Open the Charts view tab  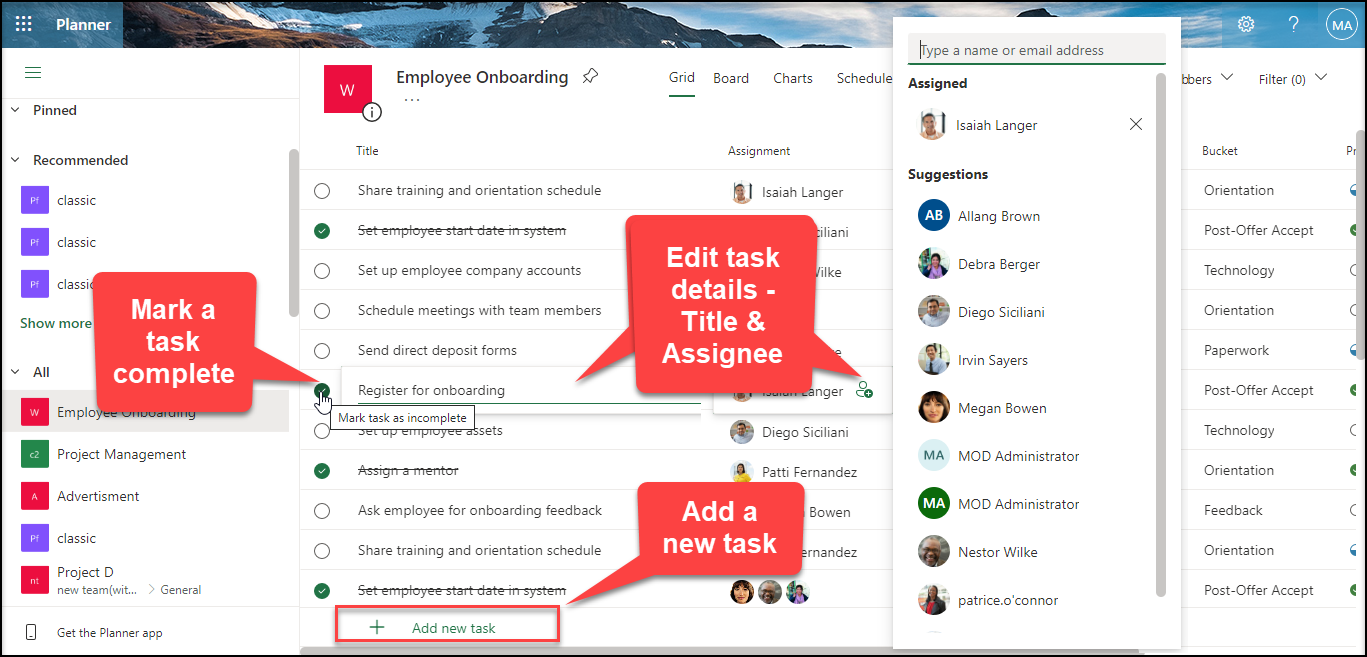pyautogui.click(x=792, y=78)
